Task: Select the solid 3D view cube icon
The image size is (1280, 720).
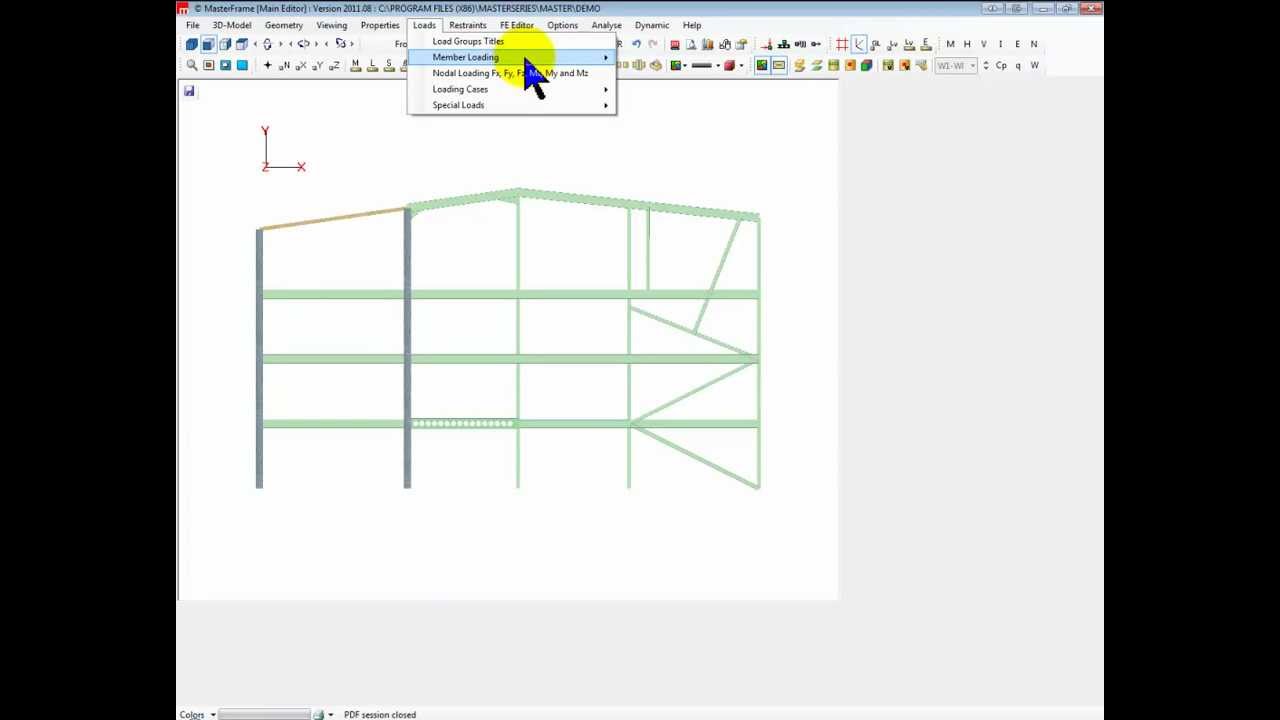Action: click(191, 44)
